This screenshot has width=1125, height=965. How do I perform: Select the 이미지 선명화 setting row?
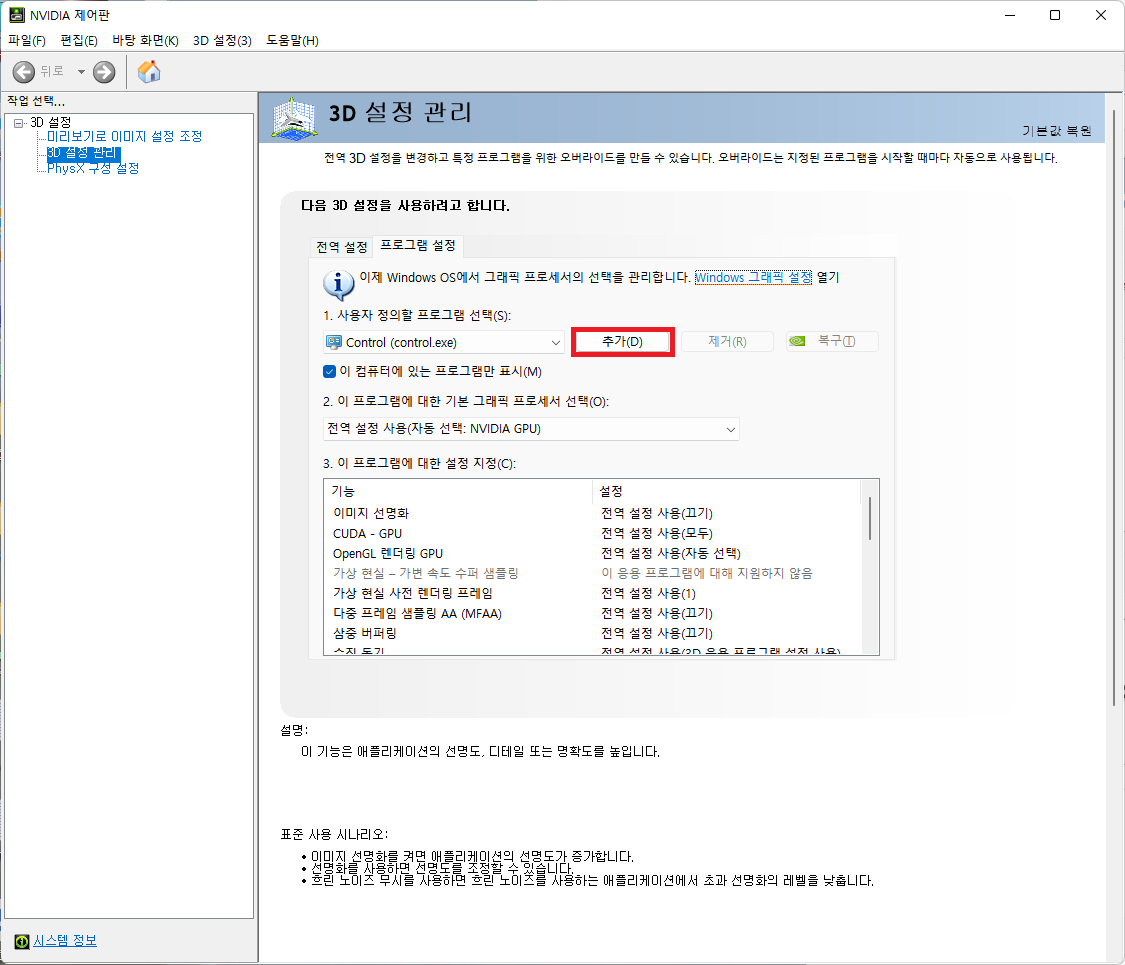pos(591,513)
